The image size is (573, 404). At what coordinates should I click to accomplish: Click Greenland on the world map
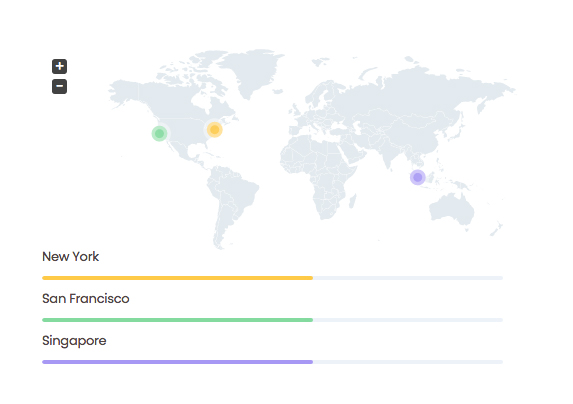252,71
